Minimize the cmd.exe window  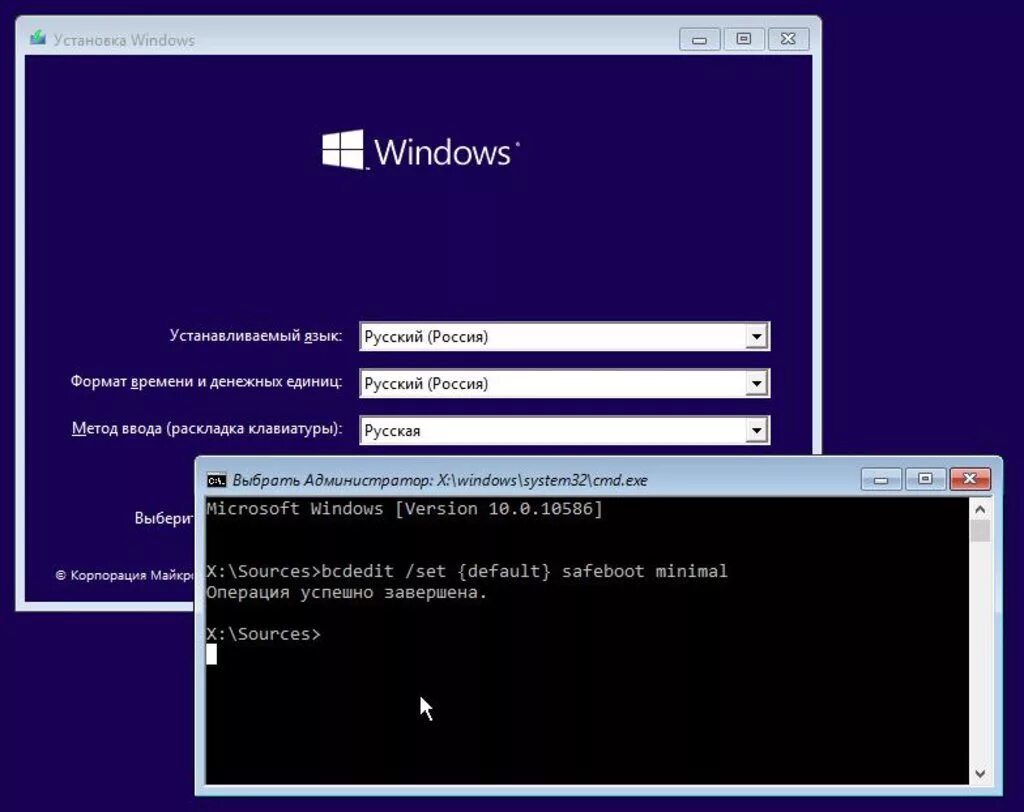[x=881, y=479]
